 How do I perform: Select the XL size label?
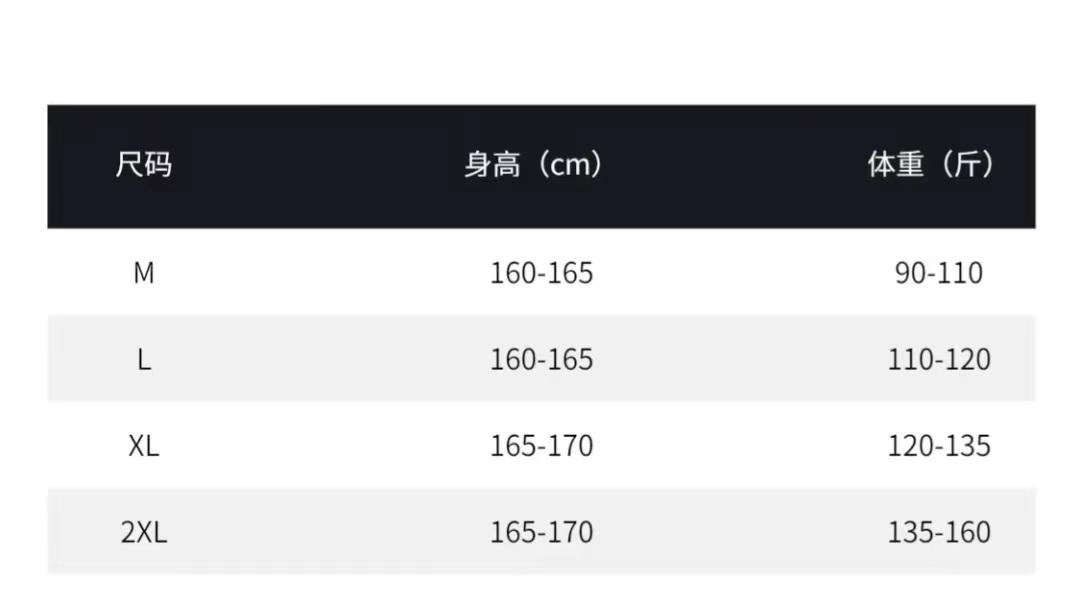(144, 446)
